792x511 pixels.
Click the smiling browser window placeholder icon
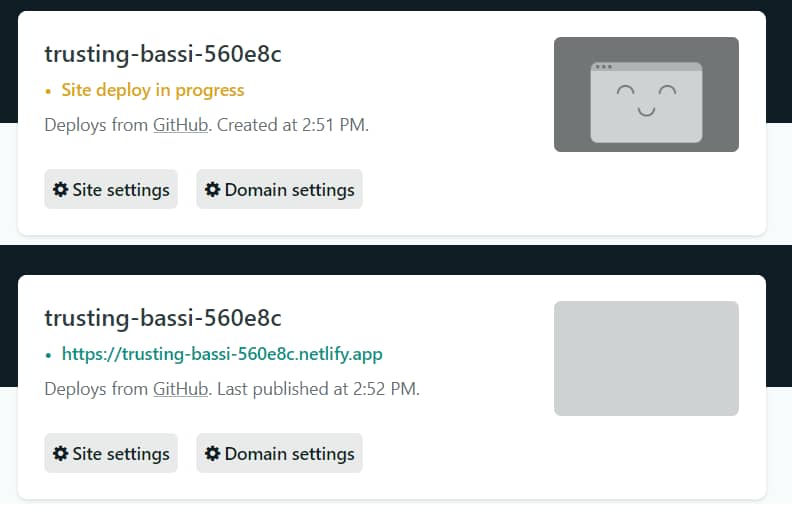pyautogui.click(x=646, y=102)
